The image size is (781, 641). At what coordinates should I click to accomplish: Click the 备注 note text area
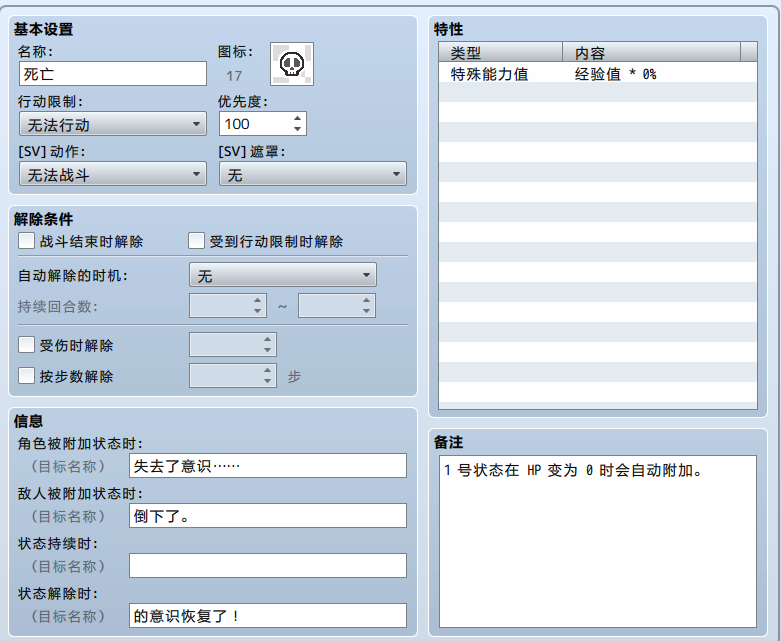(598, 541)
